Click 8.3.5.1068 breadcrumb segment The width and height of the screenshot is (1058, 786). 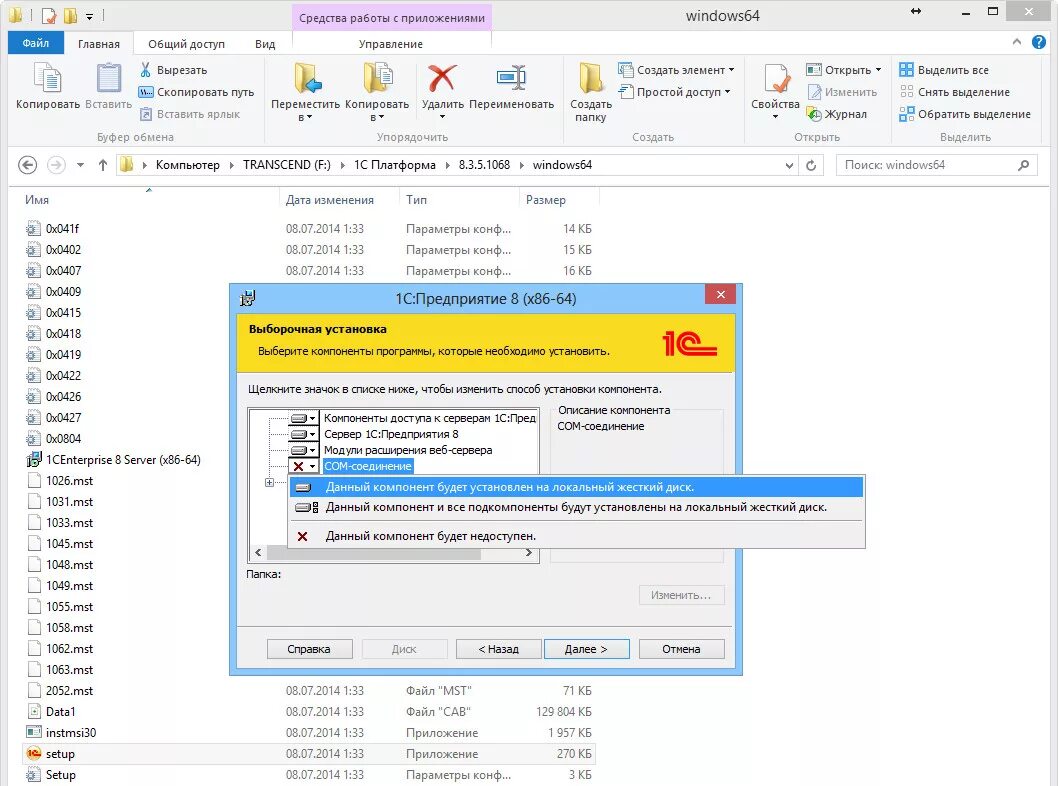click(484, 165)
